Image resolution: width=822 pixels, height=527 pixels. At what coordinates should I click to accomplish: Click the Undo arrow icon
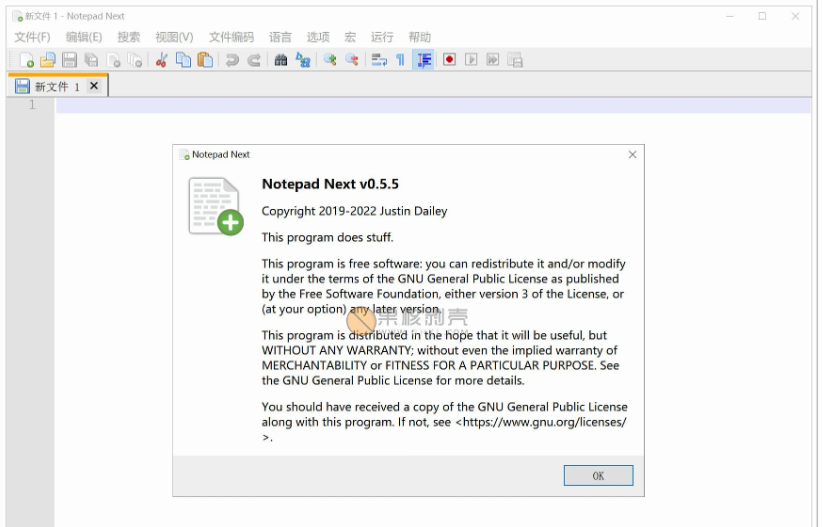(x=232, y=60)
